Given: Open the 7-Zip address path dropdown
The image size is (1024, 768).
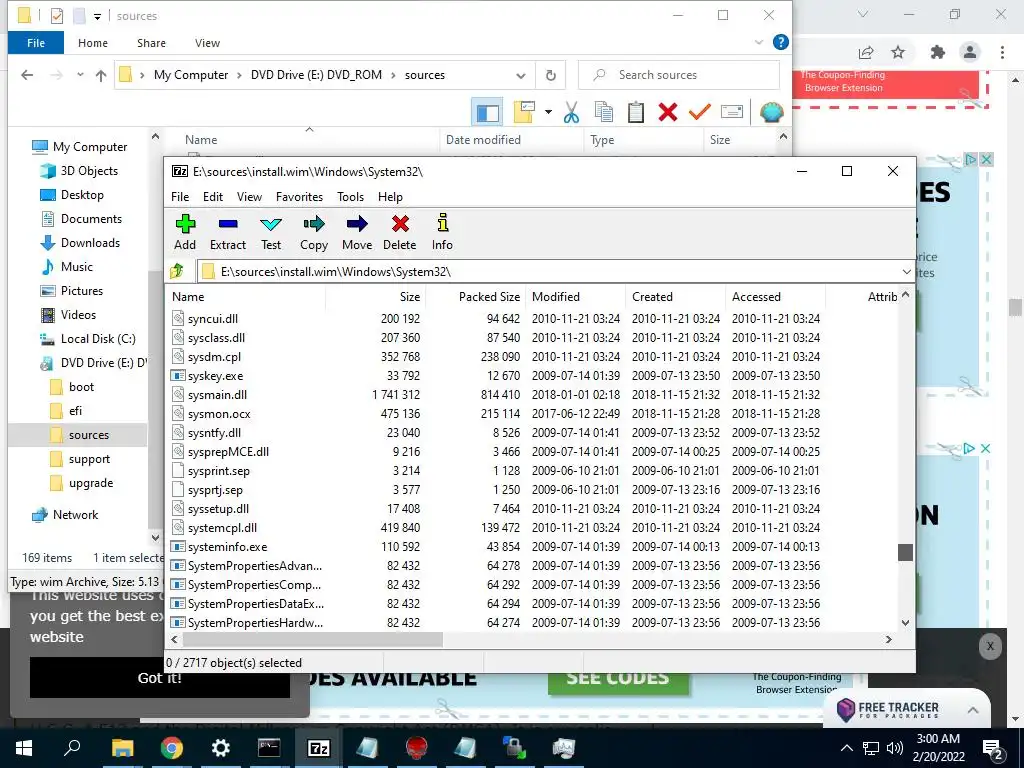Looking at the screenshot, I should coord(906,272).
